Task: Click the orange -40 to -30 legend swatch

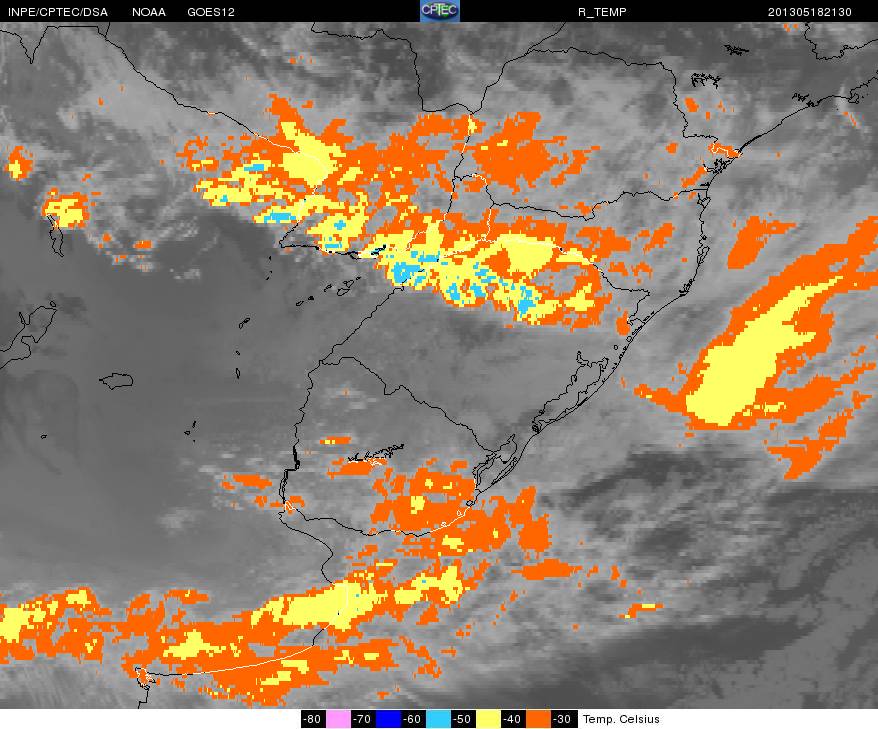Action: pyautogui.click(x=538, y=719)
